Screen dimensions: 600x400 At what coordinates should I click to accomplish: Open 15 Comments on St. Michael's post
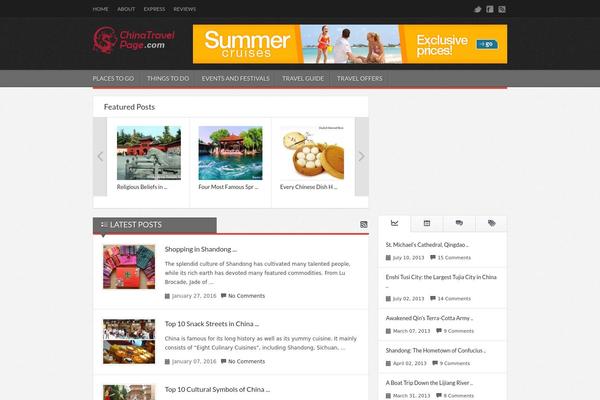click(x=454, y=258)
